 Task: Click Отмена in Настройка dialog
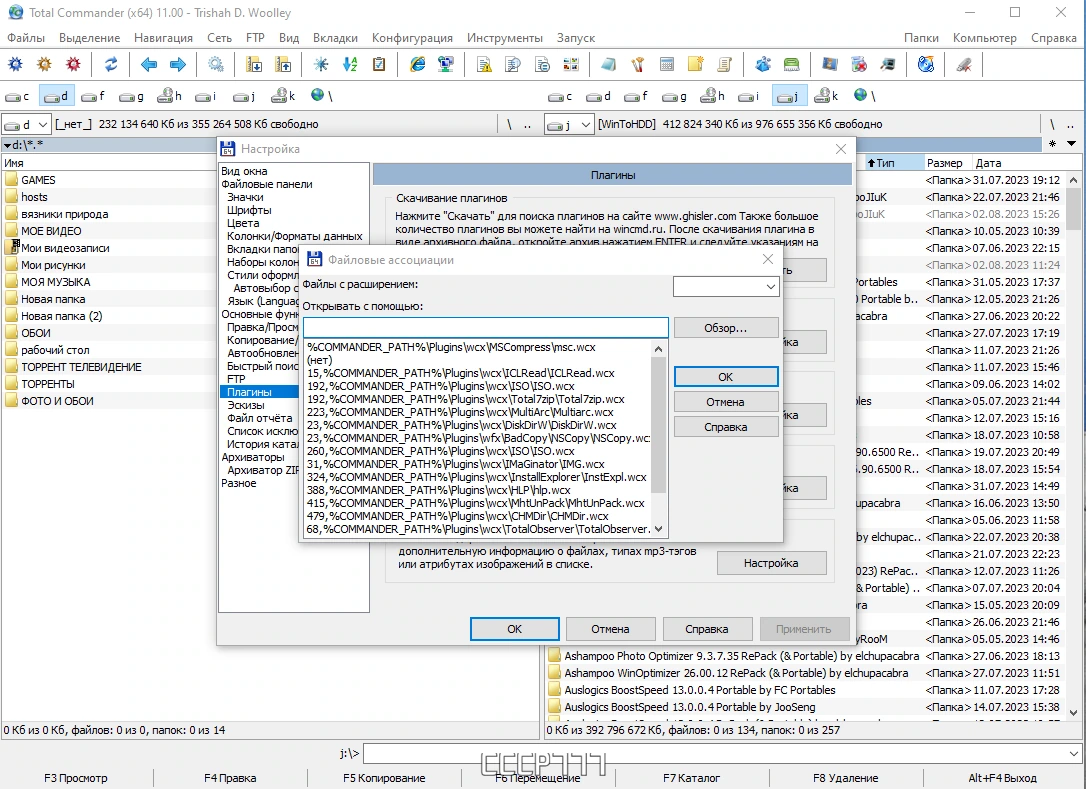point(610,629)
